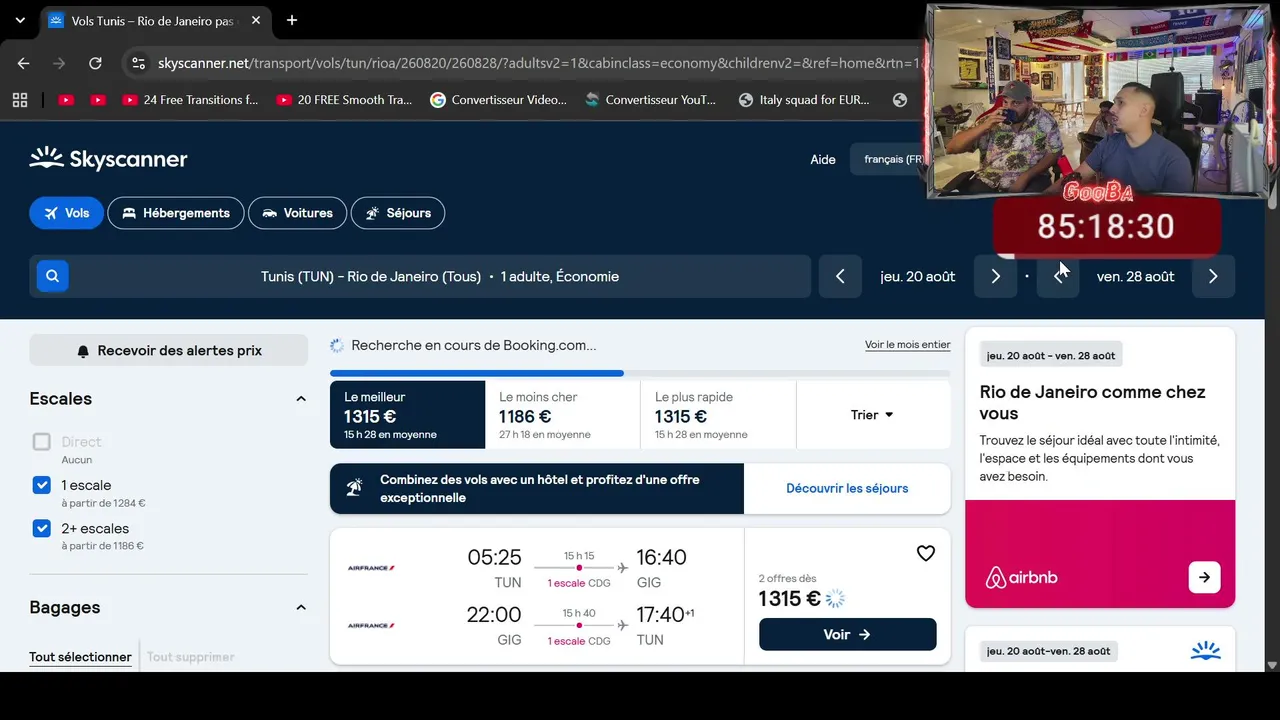
Task: Click the last globe bookmark icon
Action: tap(900, 100)
